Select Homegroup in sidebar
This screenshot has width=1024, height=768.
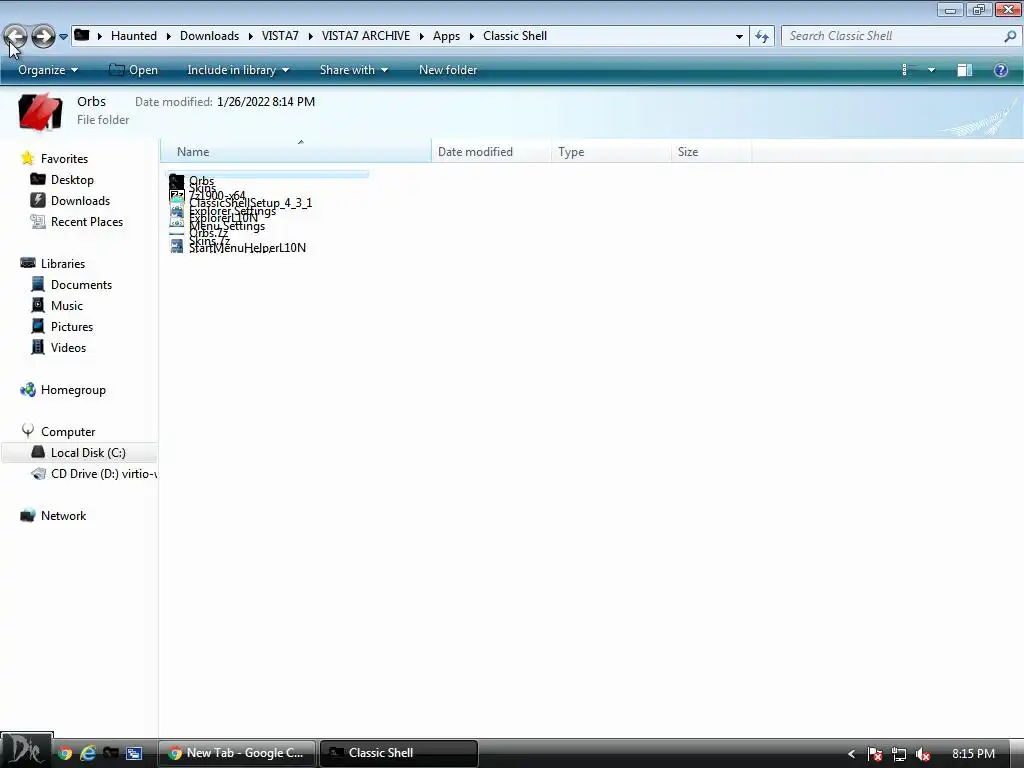tap(73, 390)
